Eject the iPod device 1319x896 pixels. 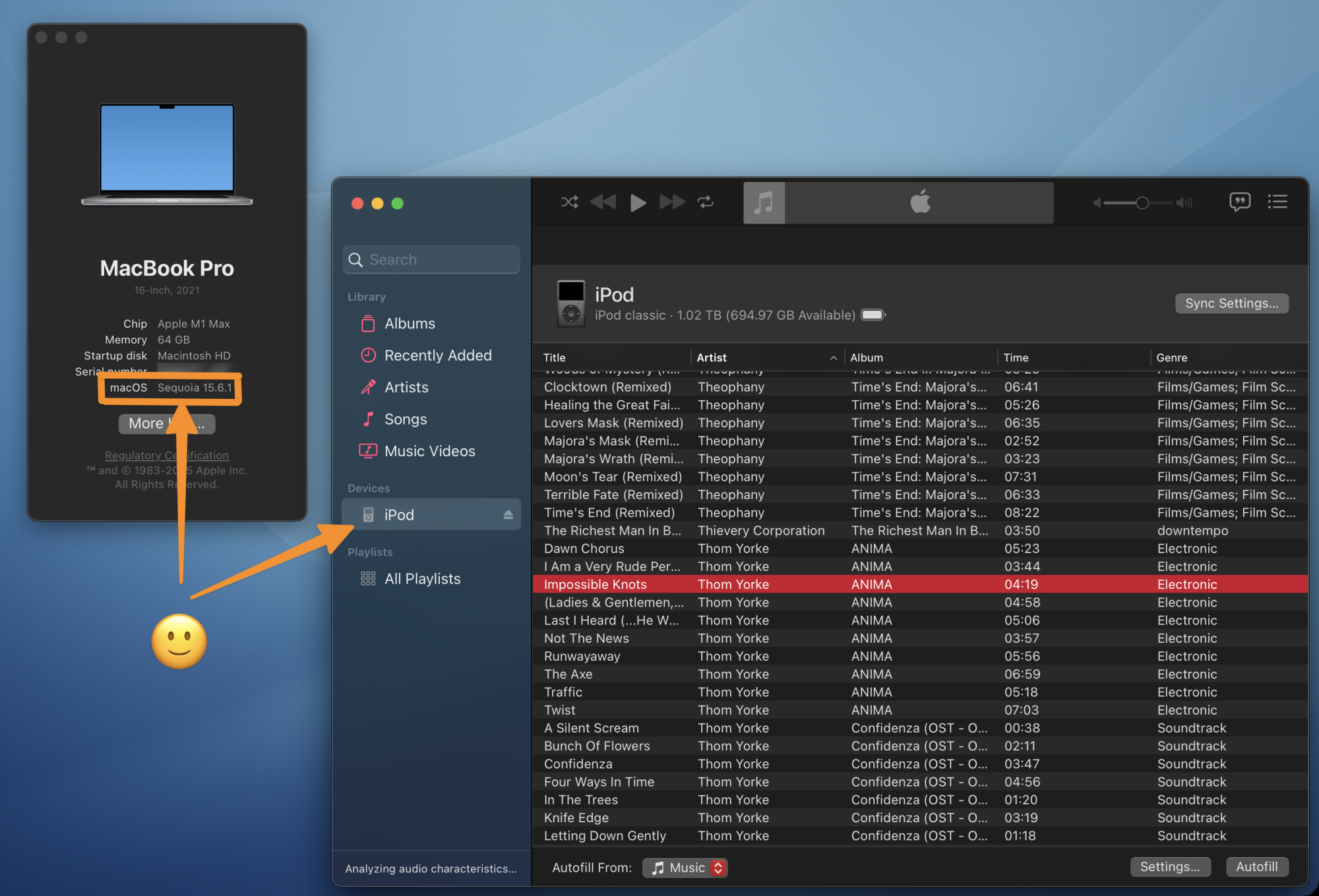click(x=508, y=515)
